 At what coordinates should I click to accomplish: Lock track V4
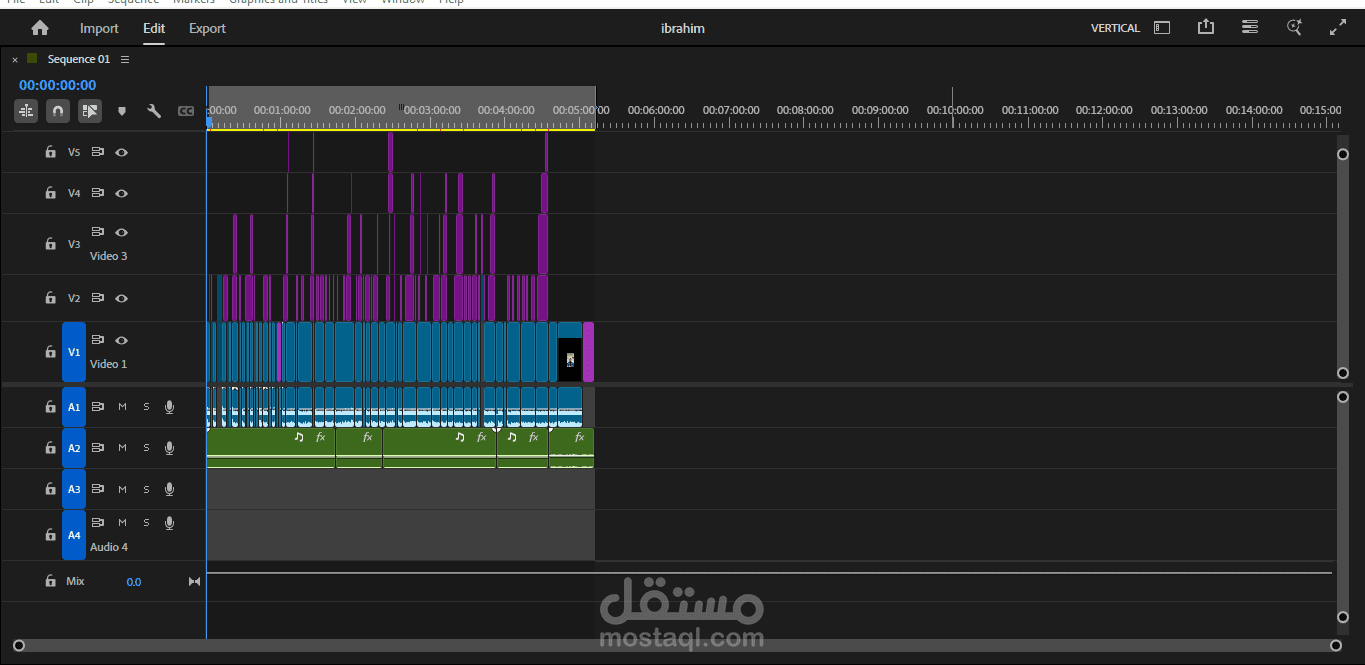pos(50,193)
